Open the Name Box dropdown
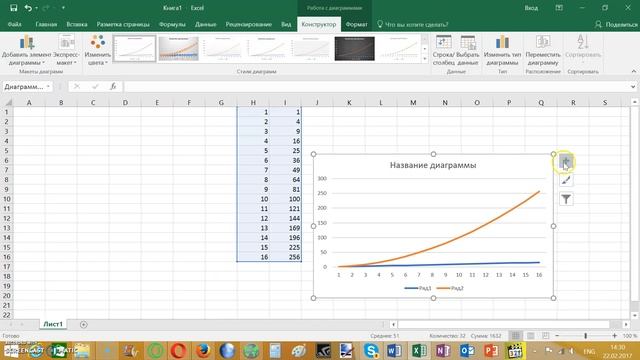 48,87
